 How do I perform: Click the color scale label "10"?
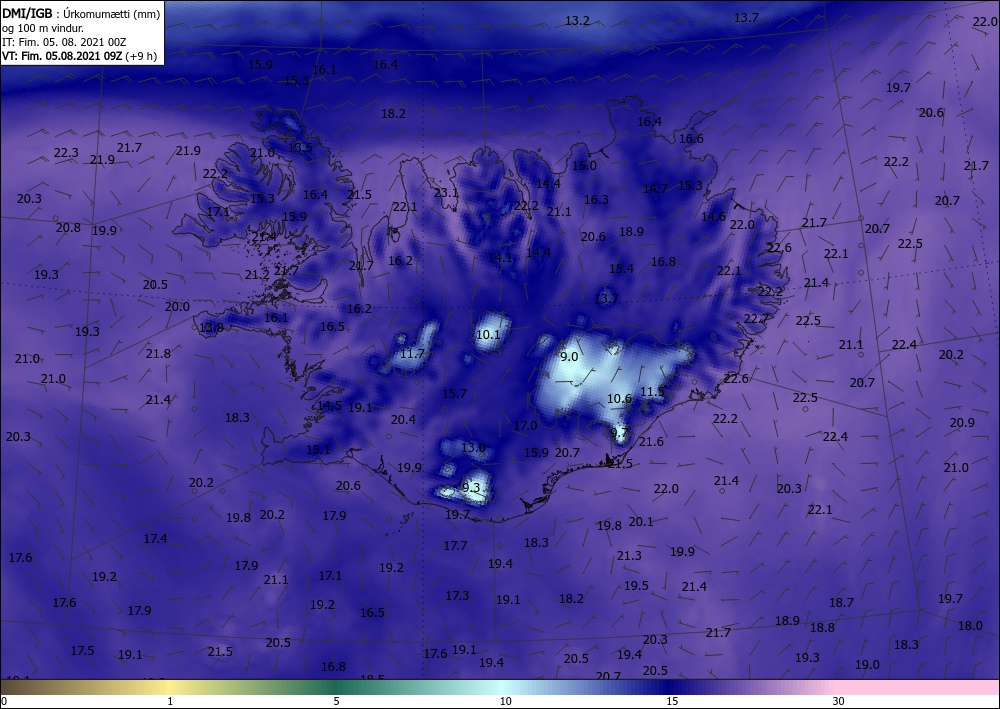tap(505, 701)
